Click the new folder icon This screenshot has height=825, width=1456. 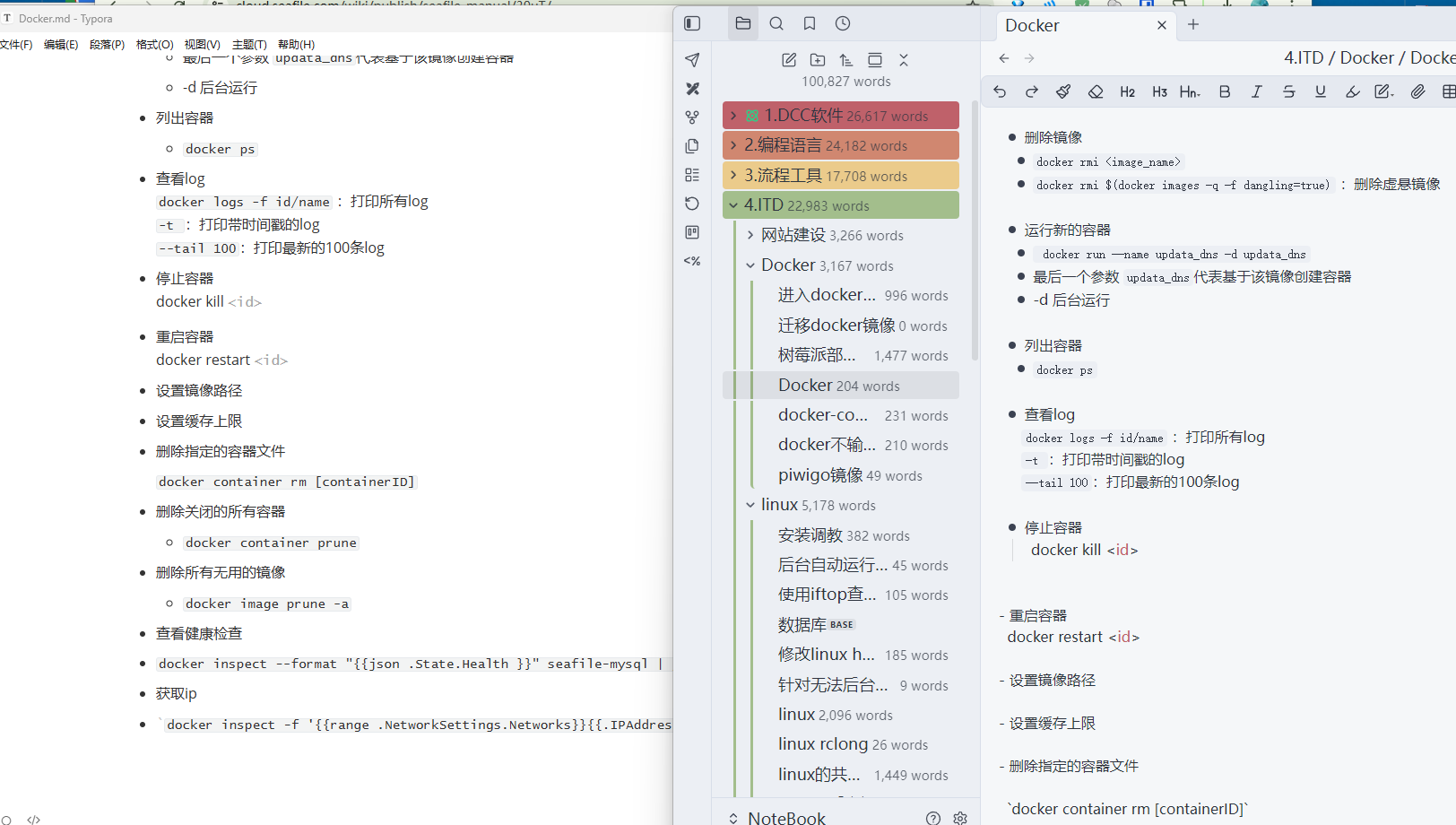tap(818, 60)
